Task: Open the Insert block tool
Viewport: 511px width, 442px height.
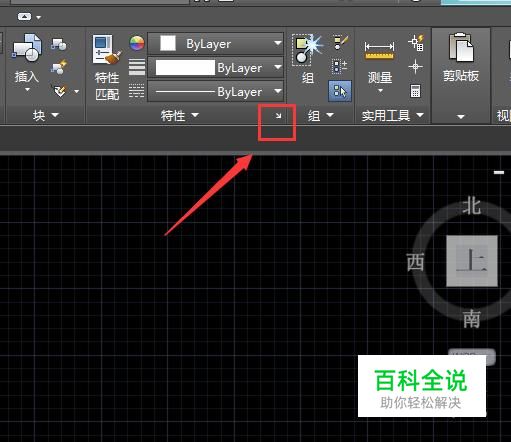Action: (27, 47)
